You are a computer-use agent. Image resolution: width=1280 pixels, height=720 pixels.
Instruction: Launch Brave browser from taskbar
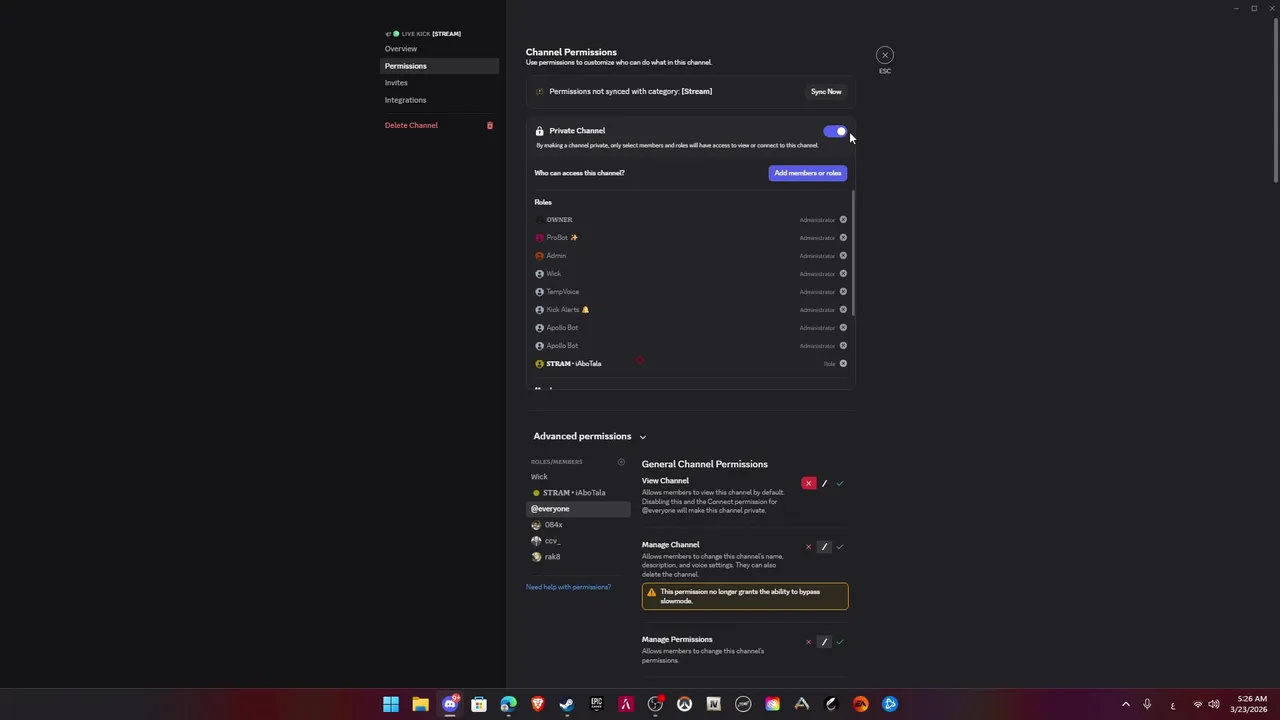point(538,704)
